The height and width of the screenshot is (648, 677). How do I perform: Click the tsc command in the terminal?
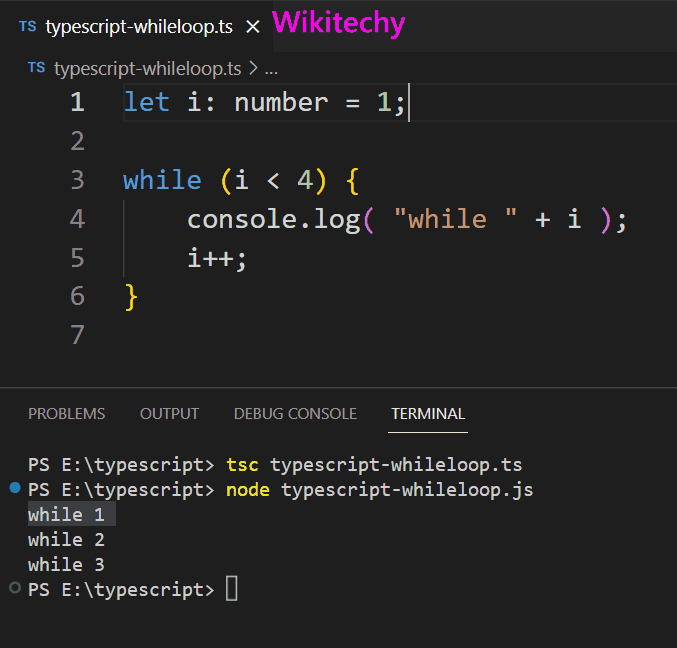[243, 465]
